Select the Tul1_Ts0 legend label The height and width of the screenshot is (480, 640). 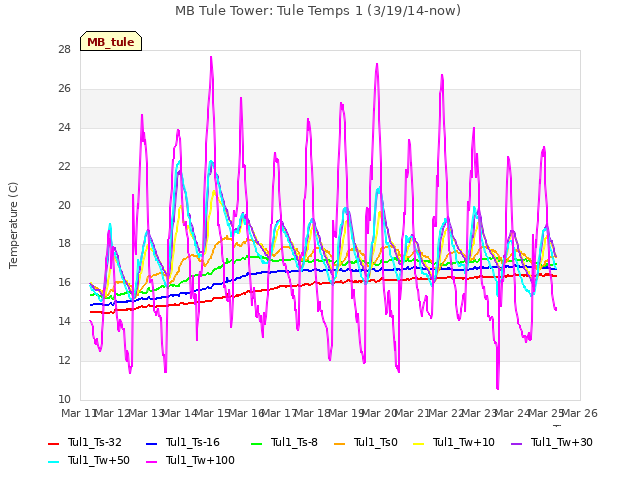[376, 442]
